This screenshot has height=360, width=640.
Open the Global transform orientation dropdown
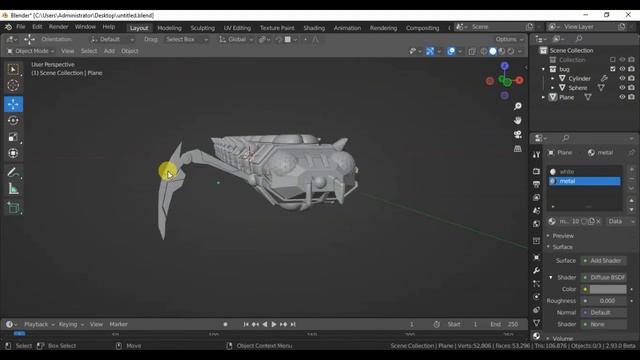click(x=236, y=40)
